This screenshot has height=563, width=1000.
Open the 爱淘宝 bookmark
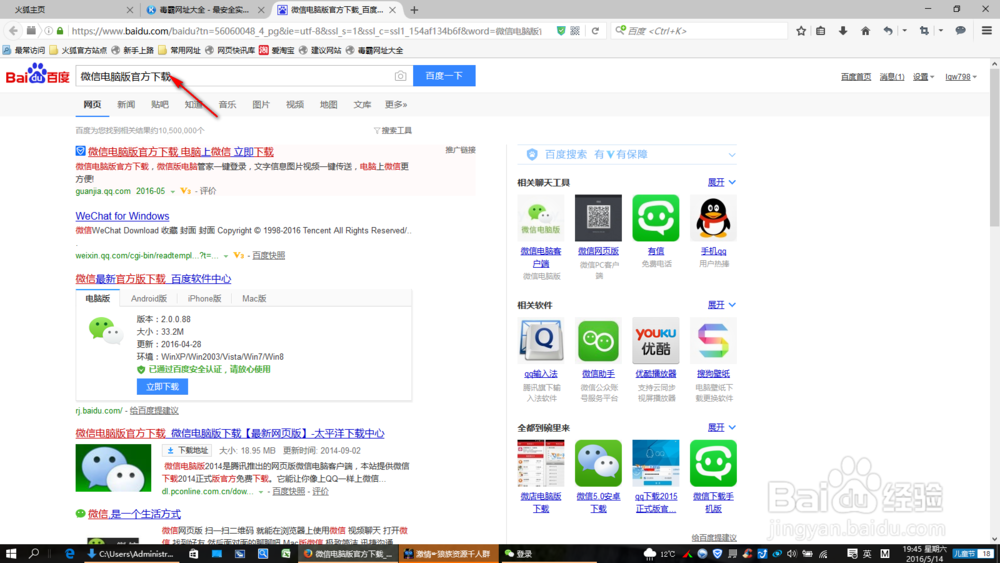(277, 50)
